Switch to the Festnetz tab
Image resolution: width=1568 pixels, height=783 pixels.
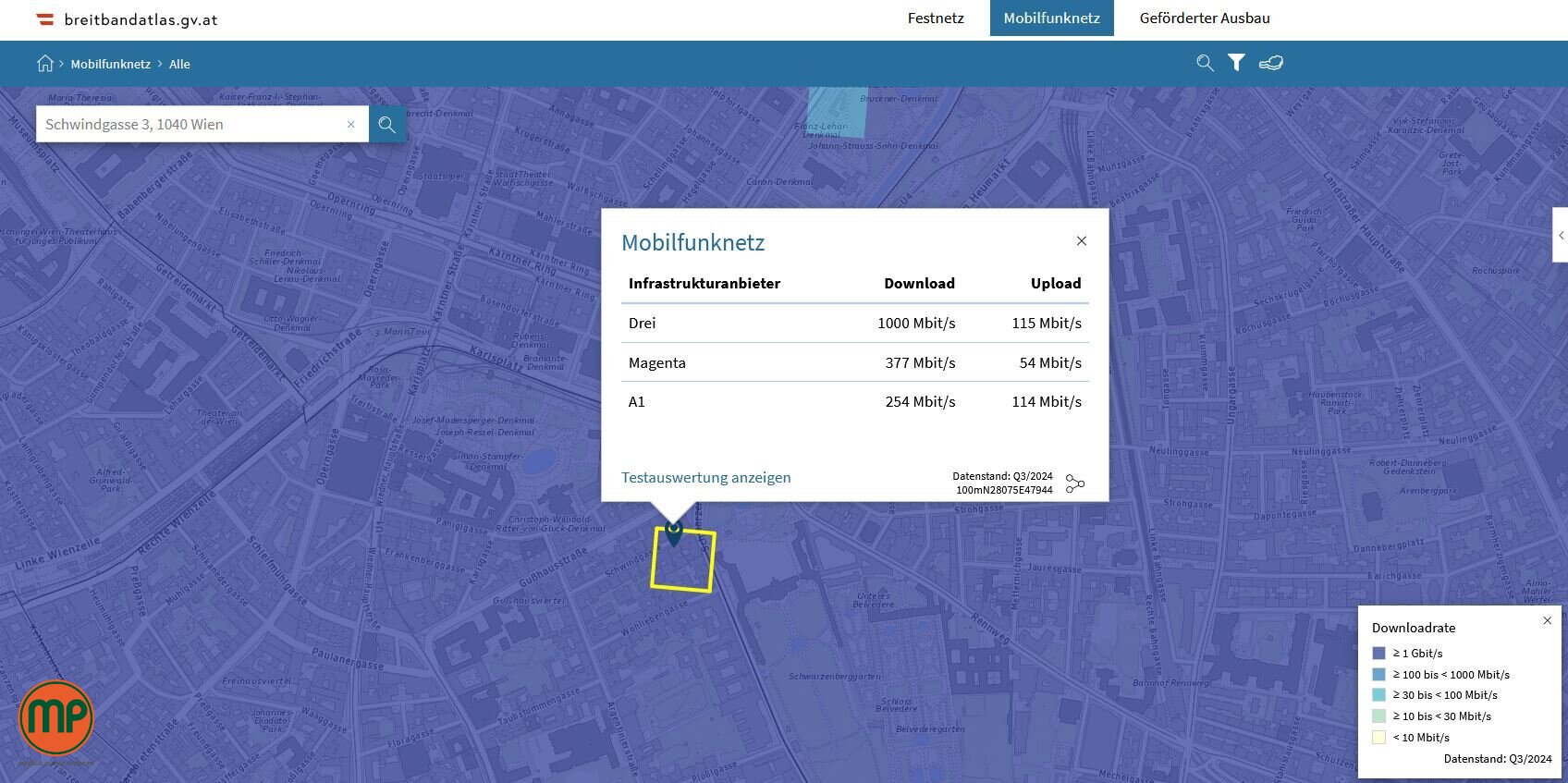tap(936, 18)
